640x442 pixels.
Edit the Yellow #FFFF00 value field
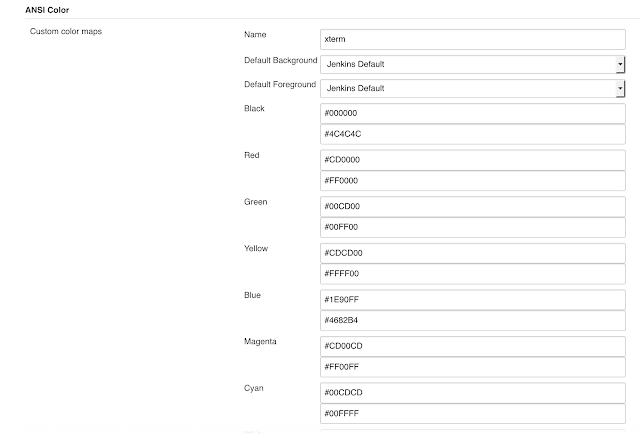[x=473, y=274]
